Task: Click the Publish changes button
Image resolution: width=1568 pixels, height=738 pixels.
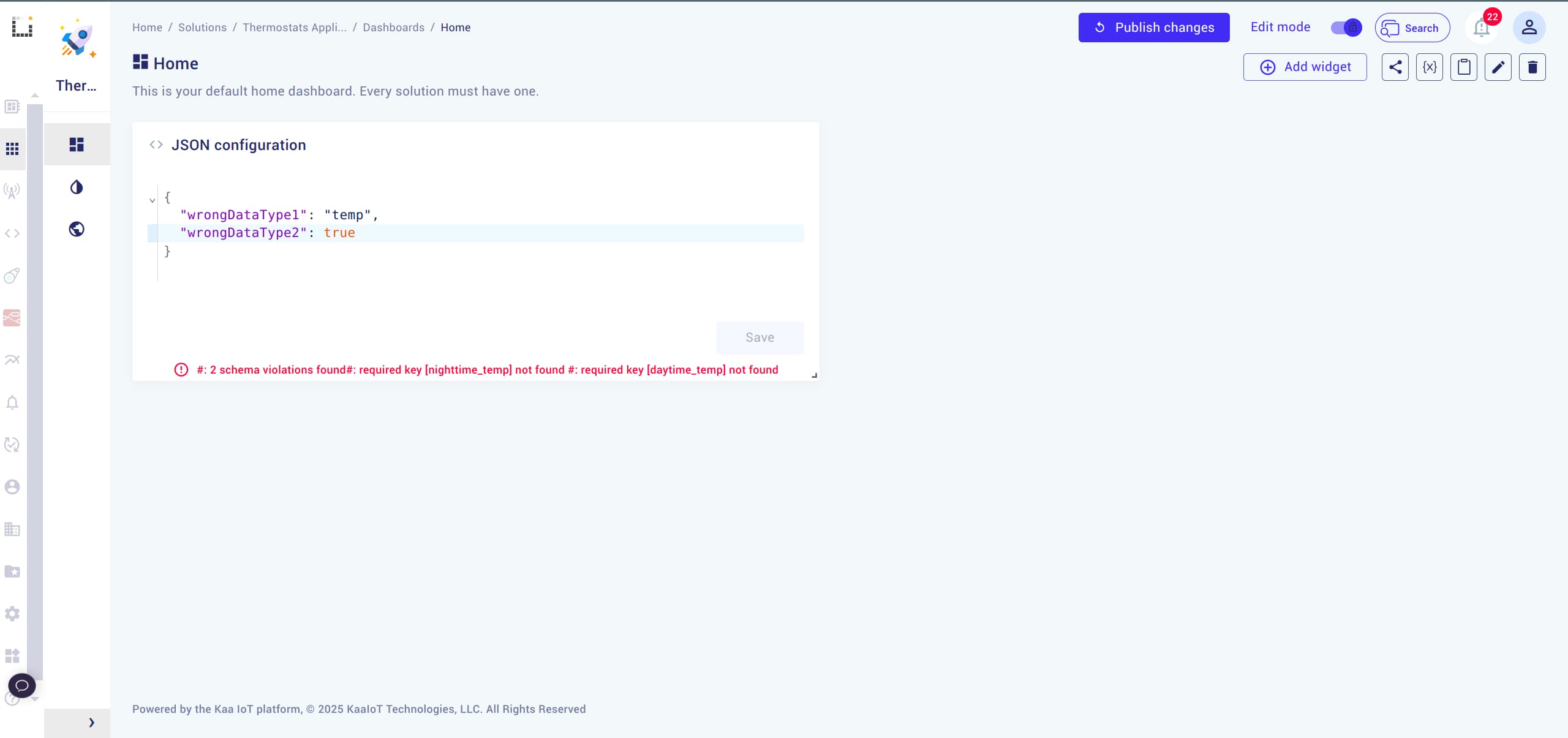Action: (1154, 27)
